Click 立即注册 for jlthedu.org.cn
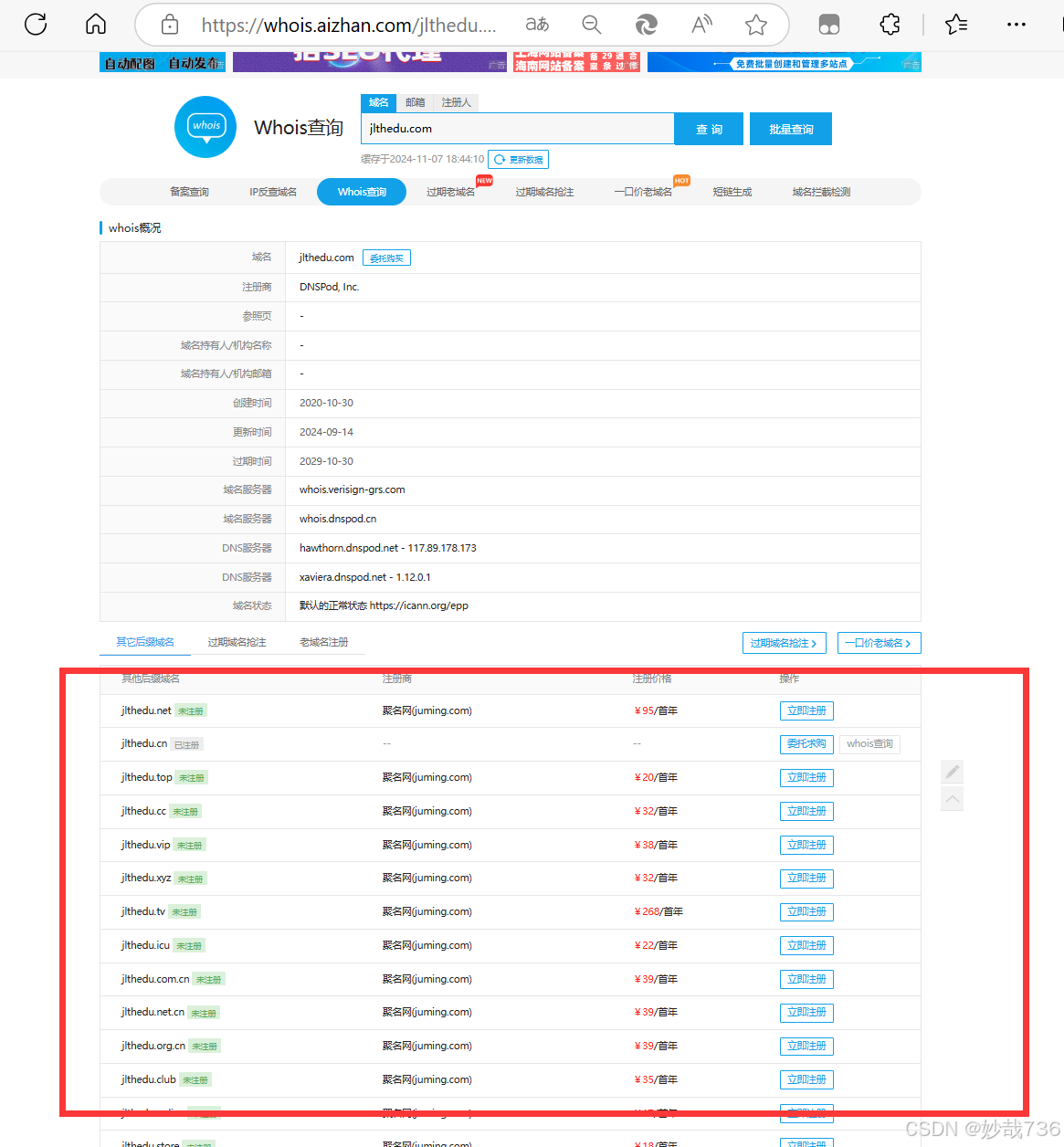The height and width of the screenshot is (1147, 1064). (x=806, y=1046)
